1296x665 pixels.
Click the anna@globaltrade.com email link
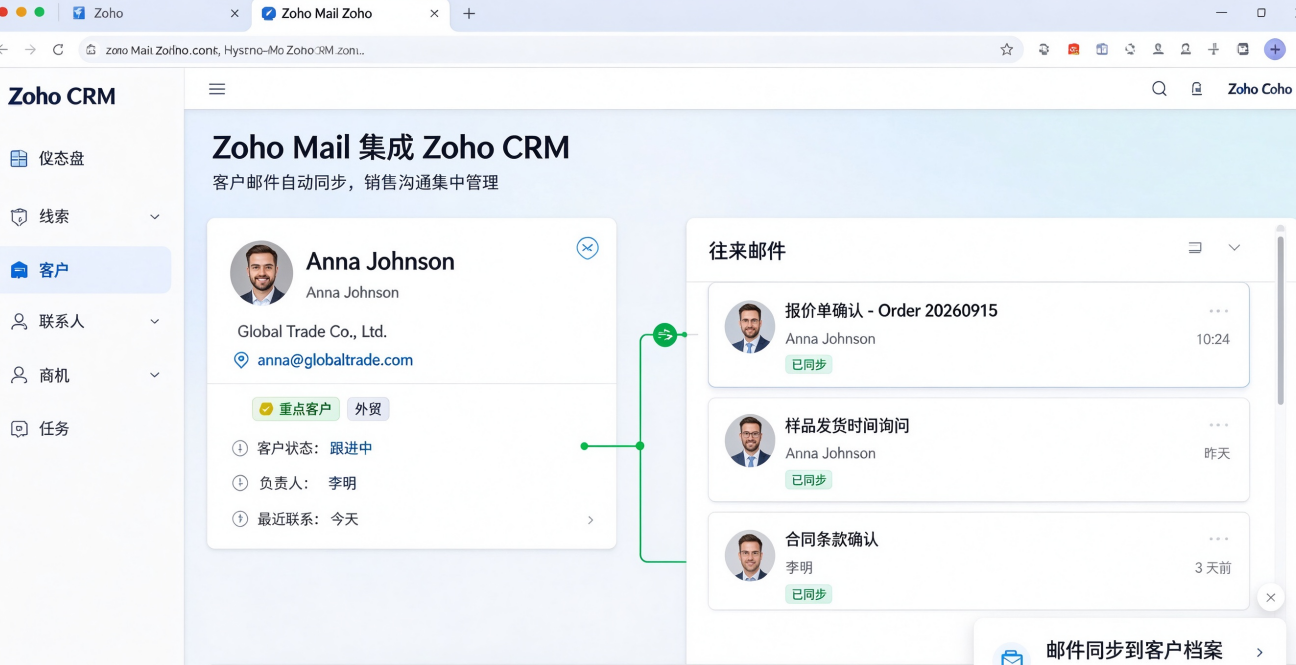(335, 360)
